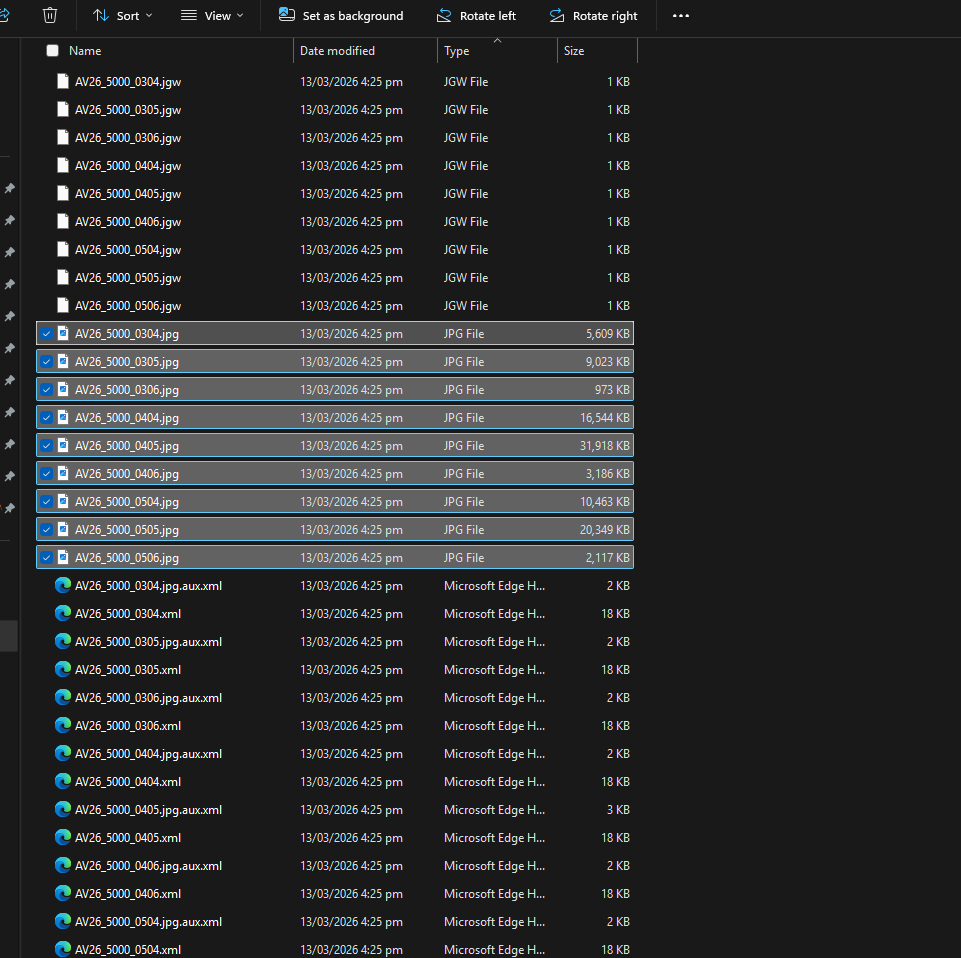Image resolution: width=961 pixels, height=958 pixels.
Task: Sort by the Size column header
Action: tap(574, 51)
